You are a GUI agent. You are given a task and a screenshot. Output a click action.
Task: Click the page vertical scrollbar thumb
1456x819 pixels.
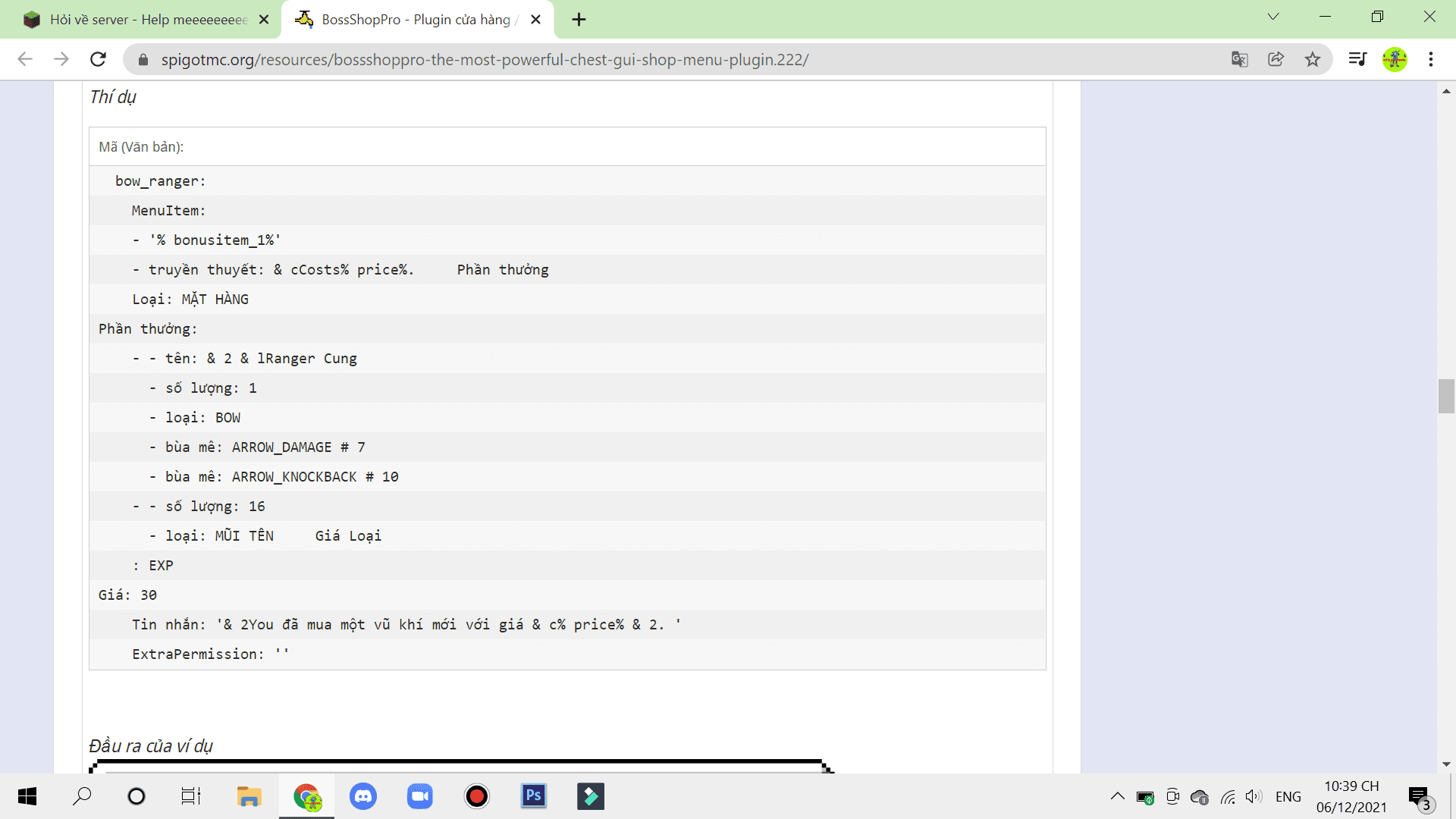[1445, 396]
